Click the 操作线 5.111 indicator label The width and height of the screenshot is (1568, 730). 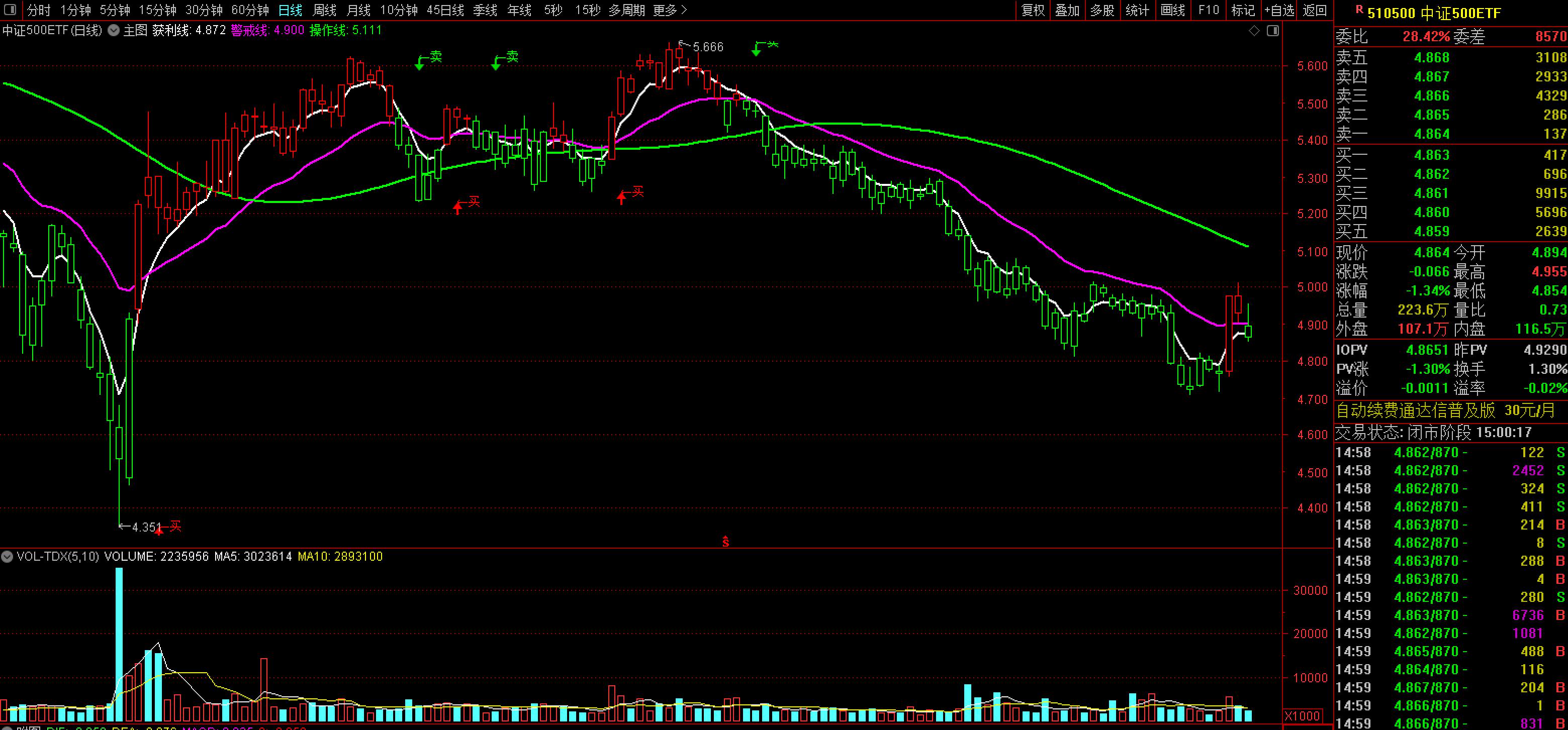pyautogui.click(x=345, y=31)
